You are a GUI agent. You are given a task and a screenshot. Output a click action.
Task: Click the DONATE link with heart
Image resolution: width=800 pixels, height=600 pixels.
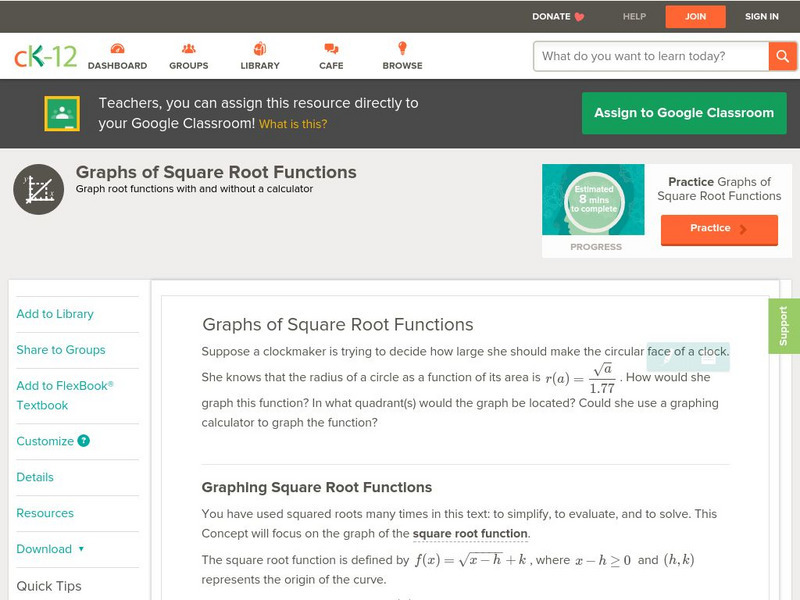pyautogui.click(x=558, y=16)
